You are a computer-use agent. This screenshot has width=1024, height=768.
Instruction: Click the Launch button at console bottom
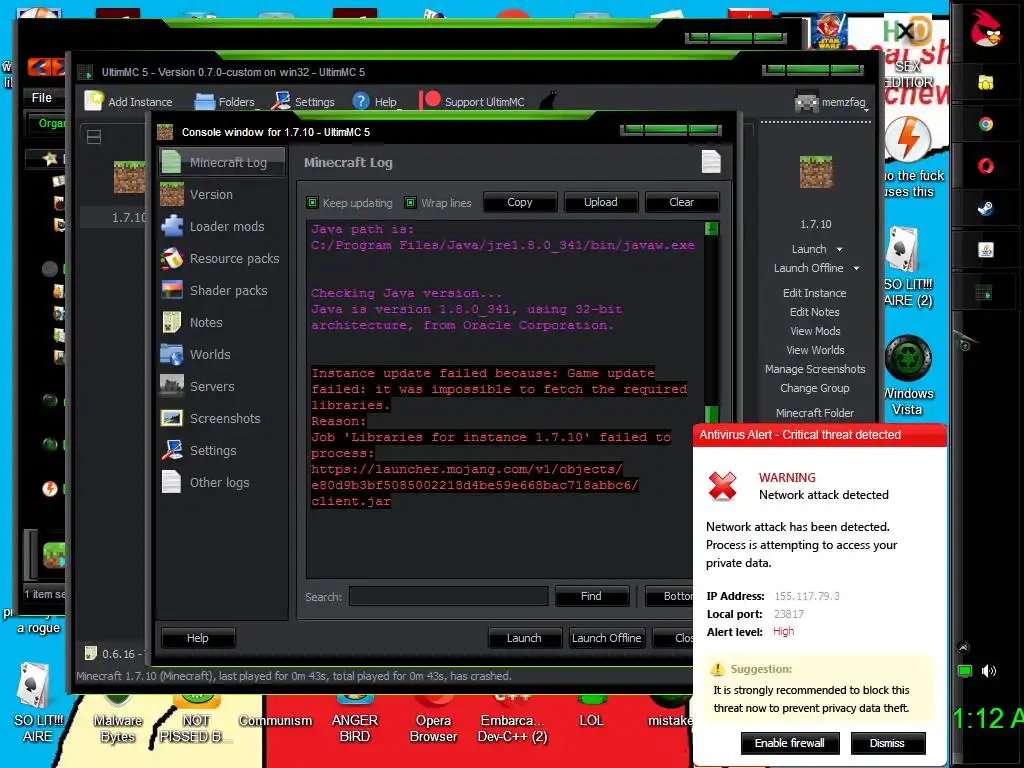[x=524, y=638]
